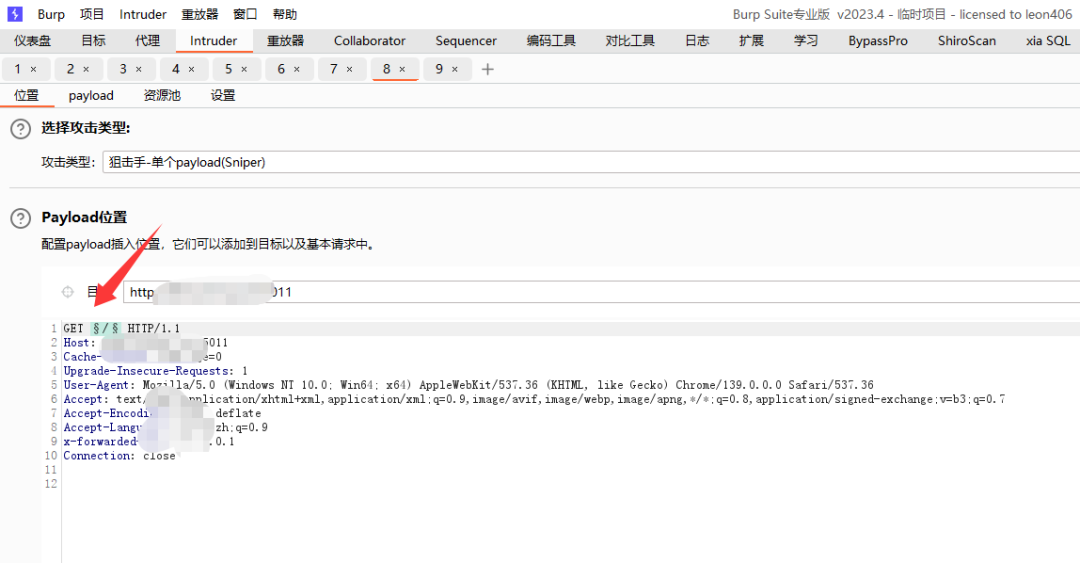Open the 日志 tab
This screenshot has width=1080, height=563.
tap(697, 41)
